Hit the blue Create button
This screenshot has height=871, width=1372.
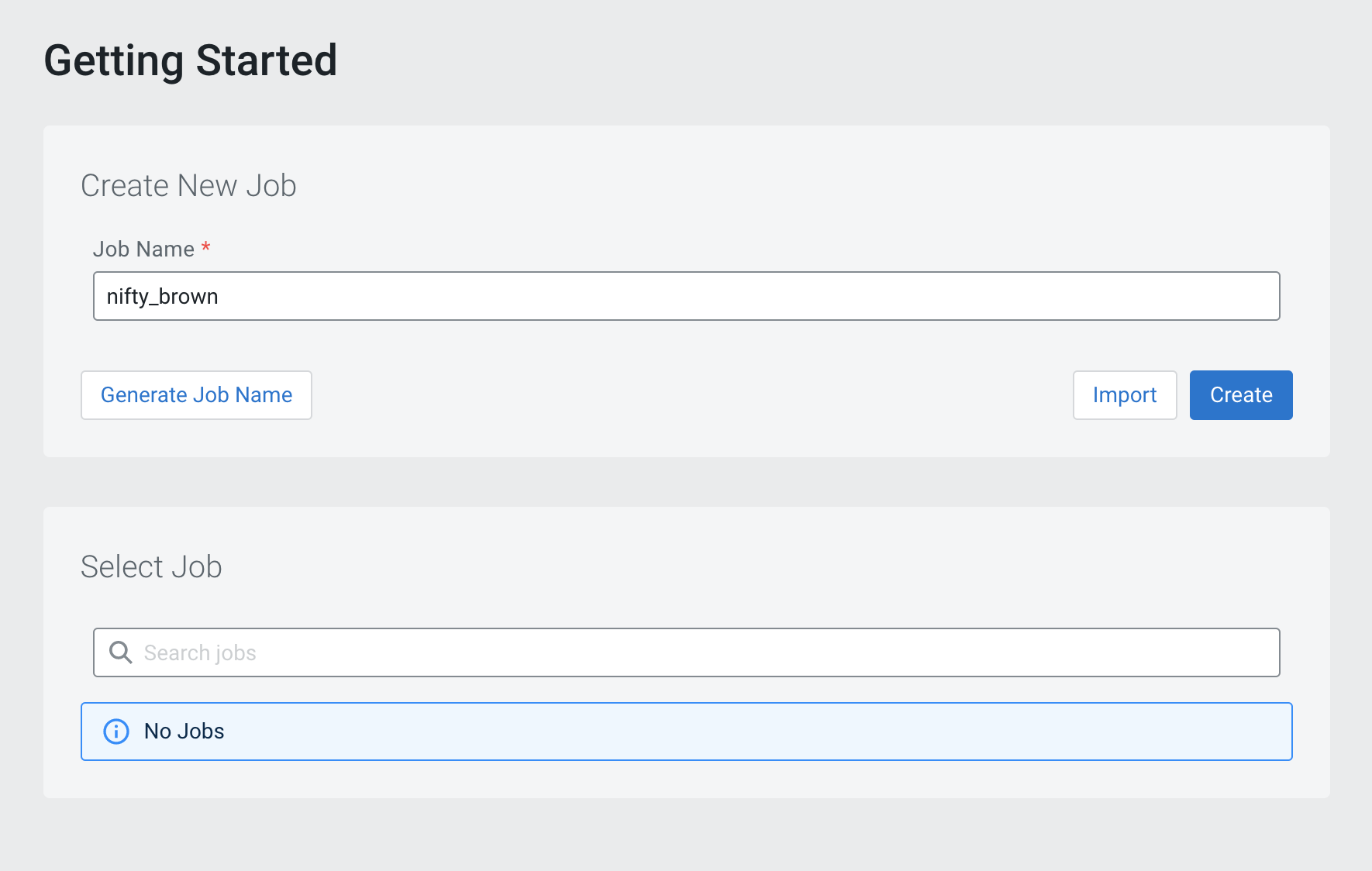(x=1241, y=395)
